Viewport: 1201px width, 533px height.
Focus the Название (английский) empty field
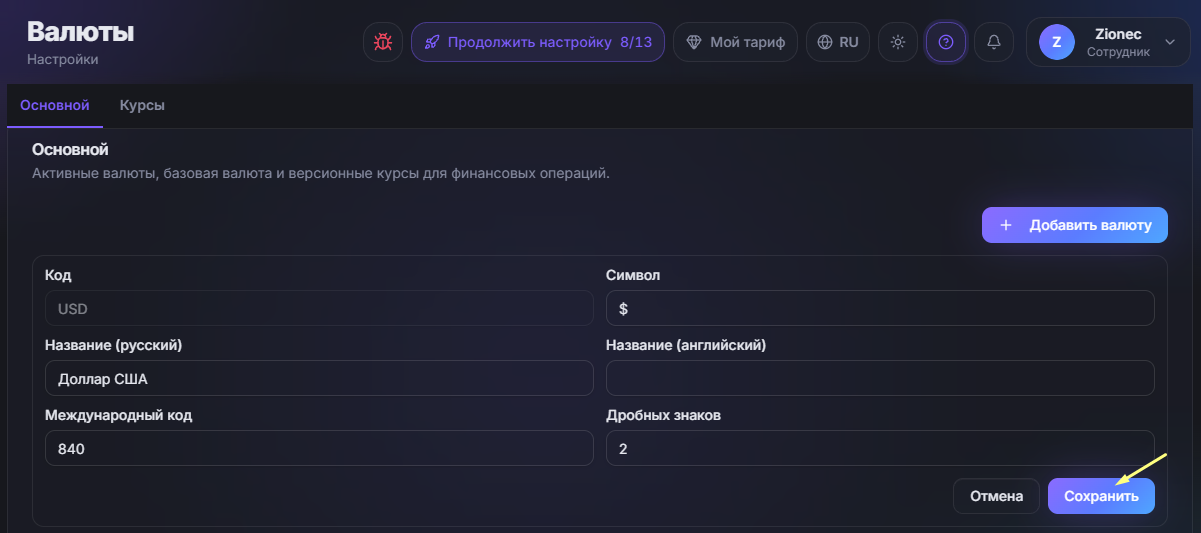[x=880, y=378]
